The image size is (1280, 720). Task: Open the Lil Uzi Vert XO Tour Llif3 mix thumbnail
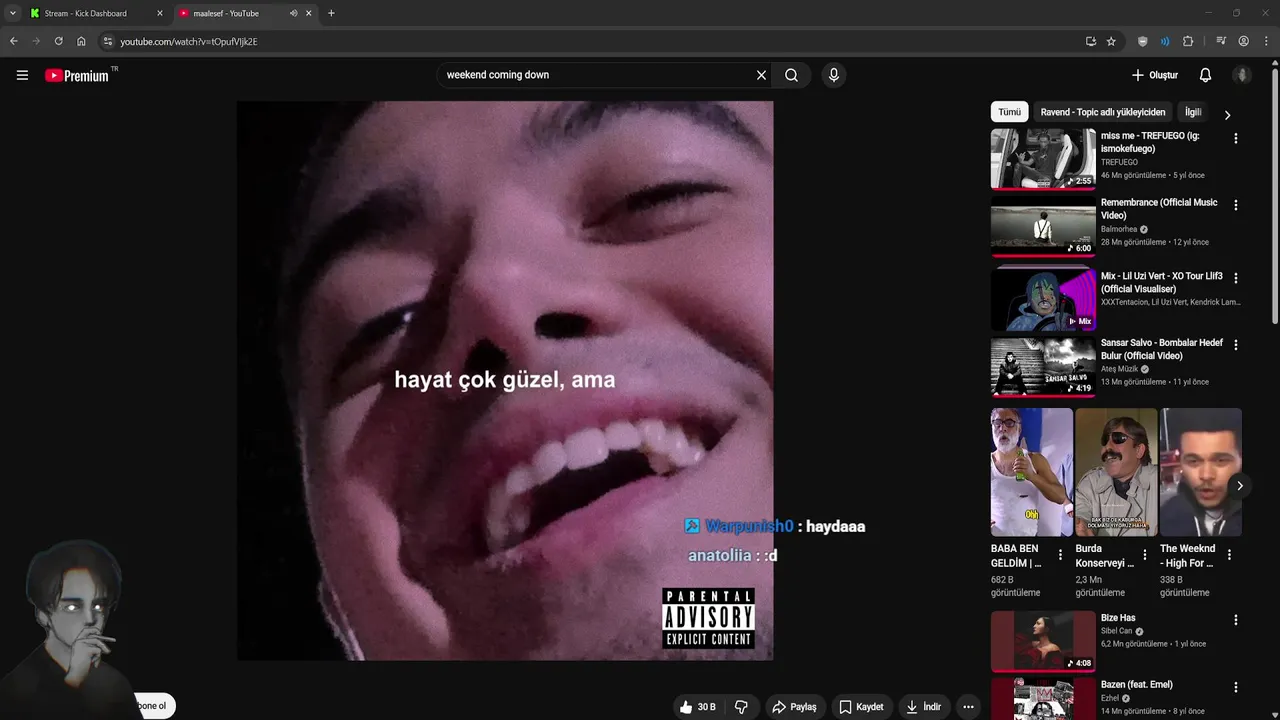pyautogui.click(x=1043, y=299)
